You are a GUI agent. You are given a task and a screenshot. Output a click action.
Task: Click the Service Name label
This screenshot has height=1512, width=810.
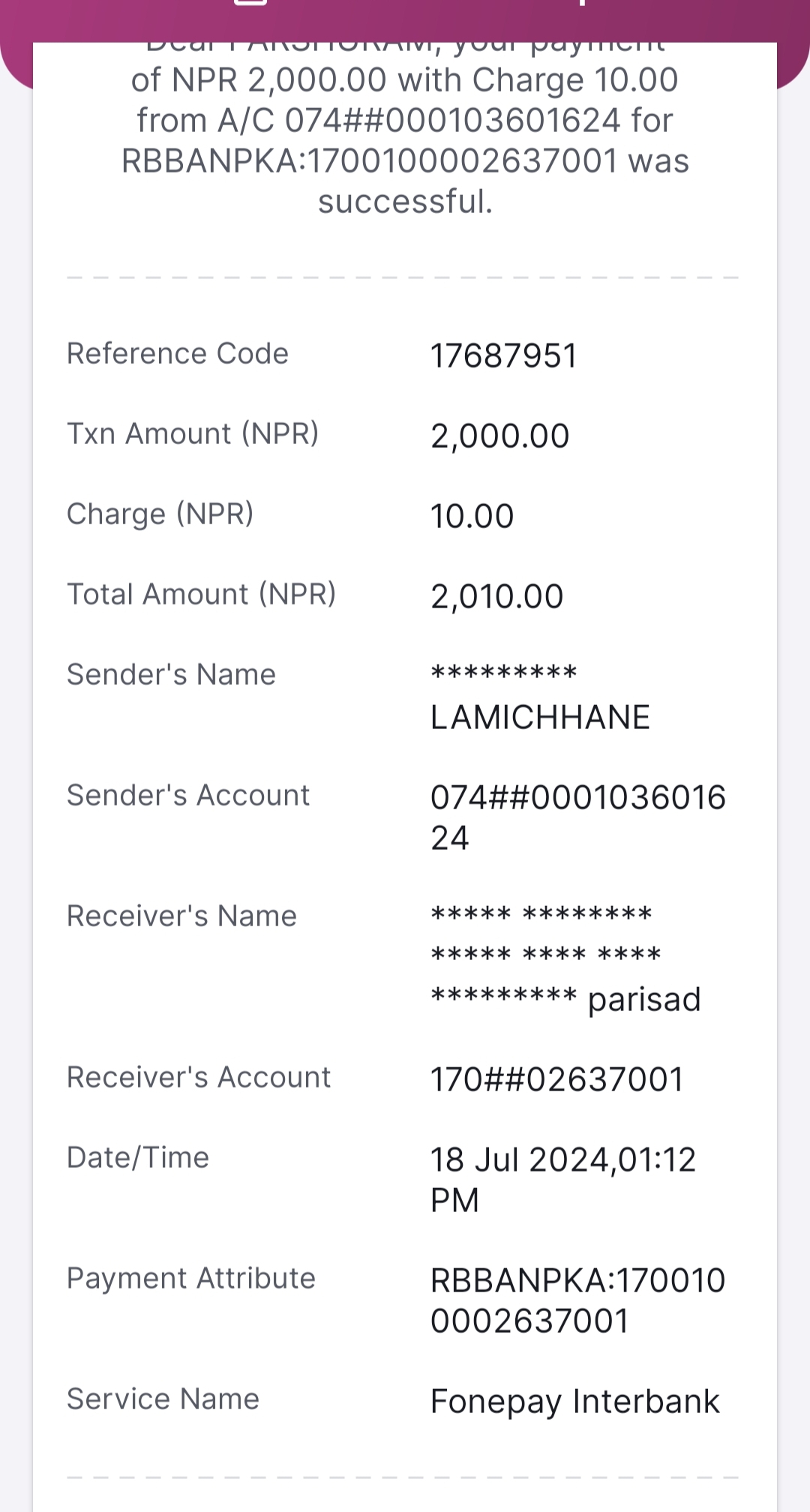tap(163, 1399)
